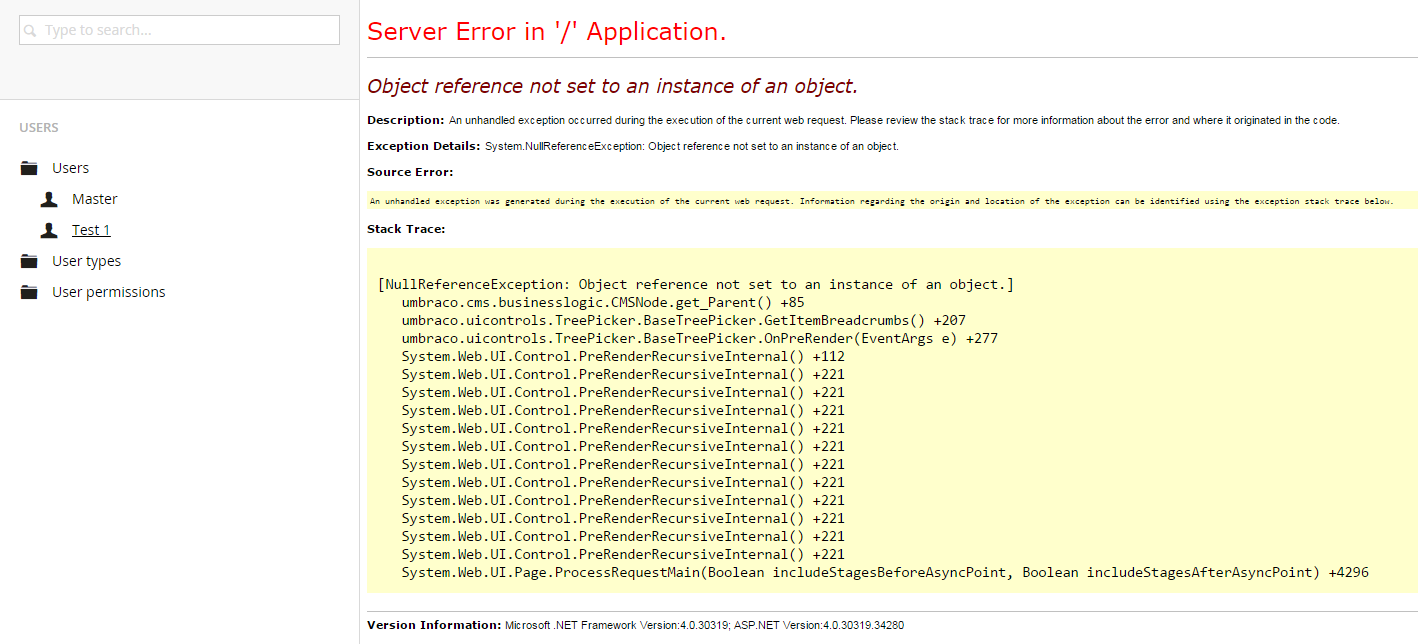Viewport: 1418px width, 644px height.
Task: Click the BaseTreePicker.OnPreRender stack line
Action: (x=700, y=338)
